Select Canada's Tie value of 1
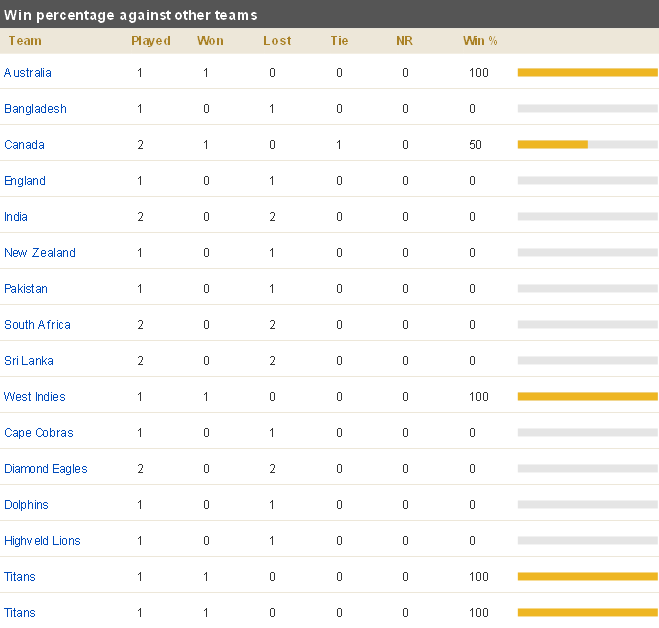Viewport: 659px width, 628px height. [x=339, y=145]
